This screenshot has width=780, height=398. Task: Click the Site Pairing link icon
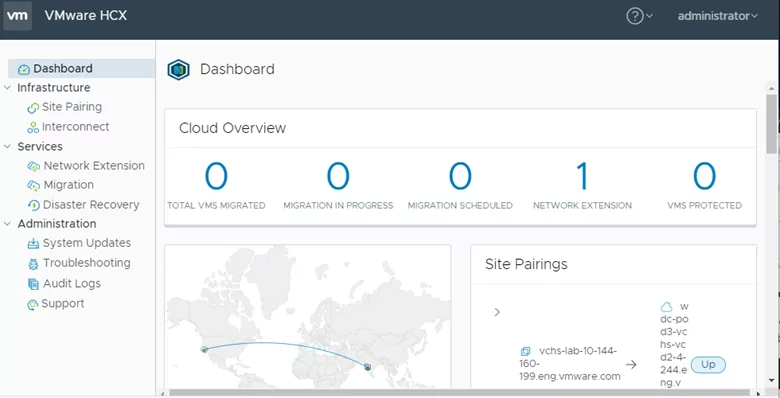[33, 107]
